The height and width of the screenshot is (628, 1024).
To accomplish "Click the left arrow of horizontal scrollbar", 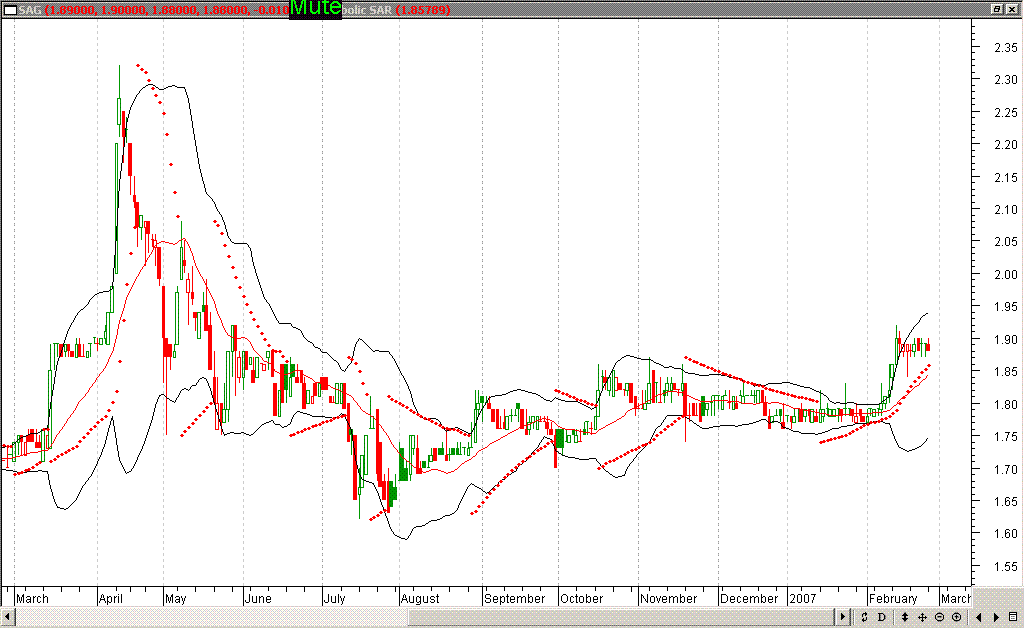I will [x=8, y=616].
